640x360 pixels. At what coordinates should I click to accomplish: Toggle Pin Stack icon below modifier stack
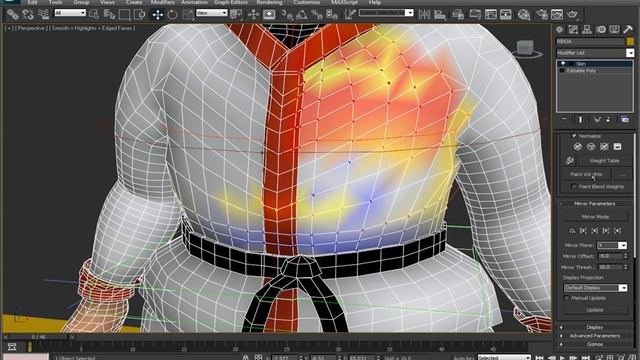[564, 120]
